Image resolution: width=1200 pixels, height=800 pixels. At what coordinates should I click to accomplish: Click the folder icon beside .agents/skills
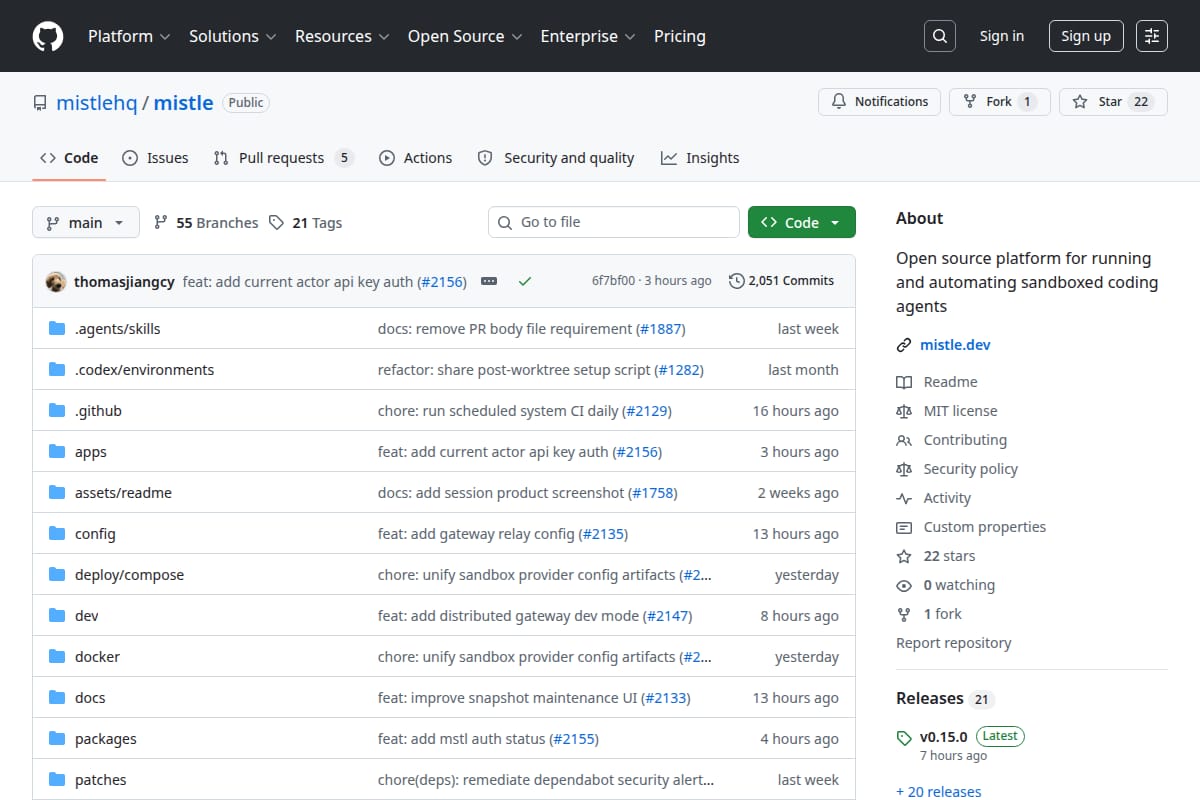pos(57,329)
